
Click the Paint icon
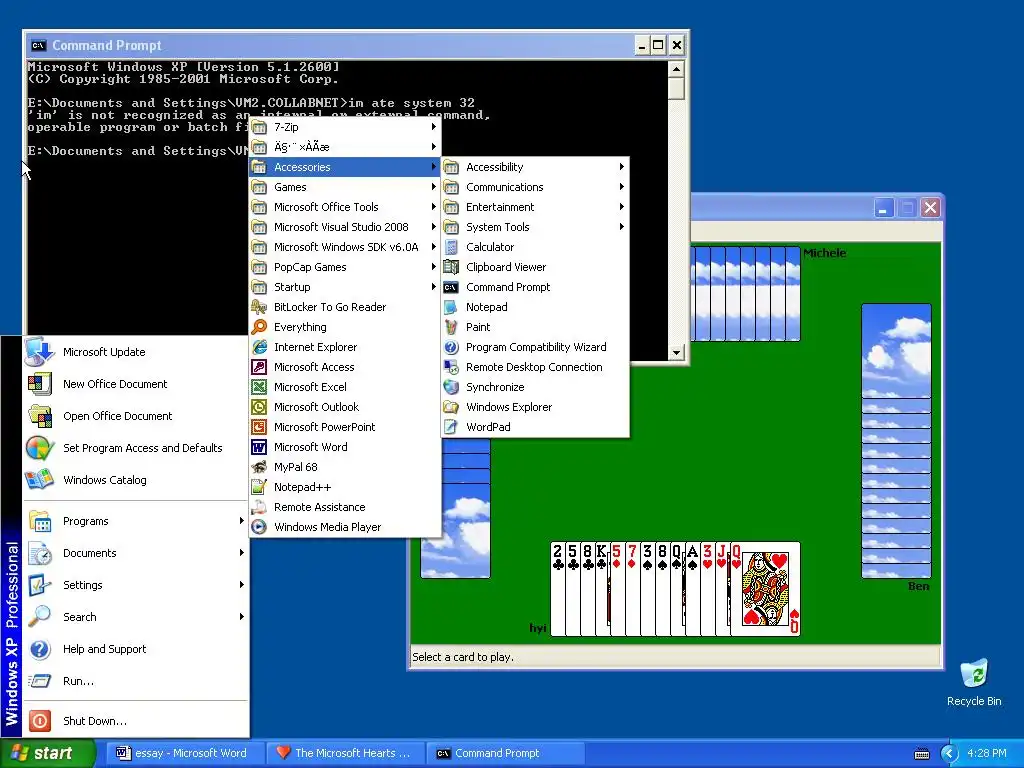(451, 327)
